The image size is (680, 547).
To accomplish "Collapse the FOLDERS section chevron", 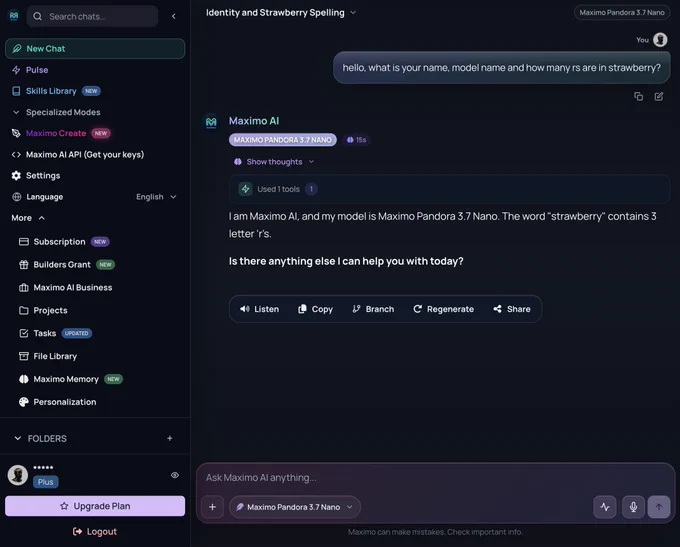I will tap(17, 439).
